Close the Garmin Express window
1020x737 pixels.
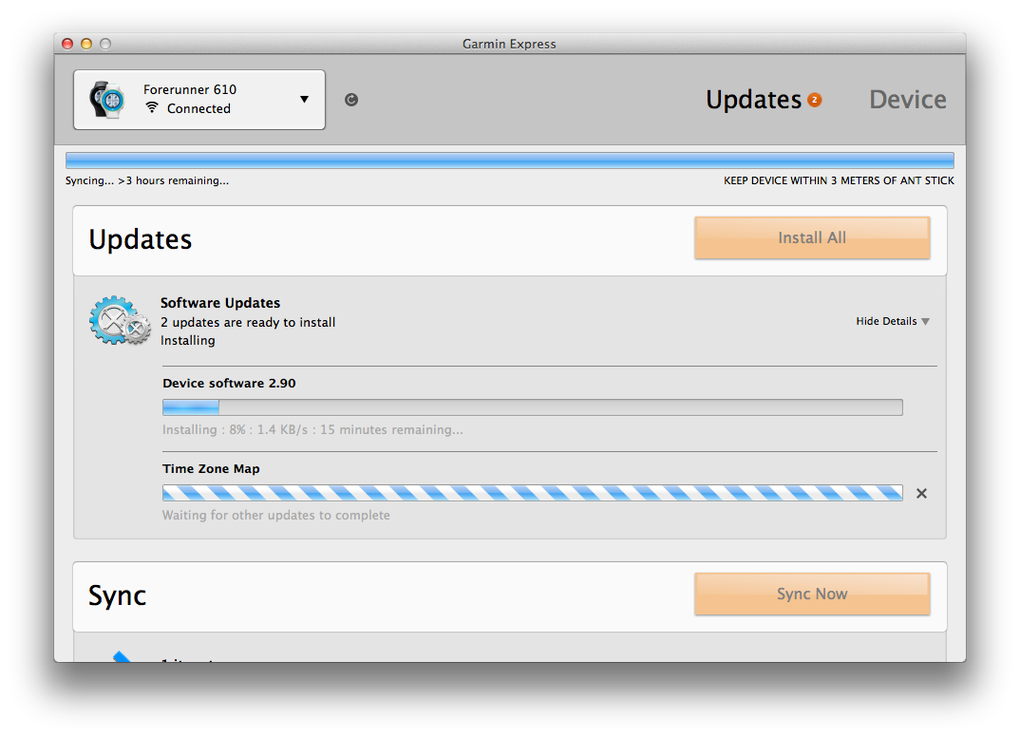67,44
